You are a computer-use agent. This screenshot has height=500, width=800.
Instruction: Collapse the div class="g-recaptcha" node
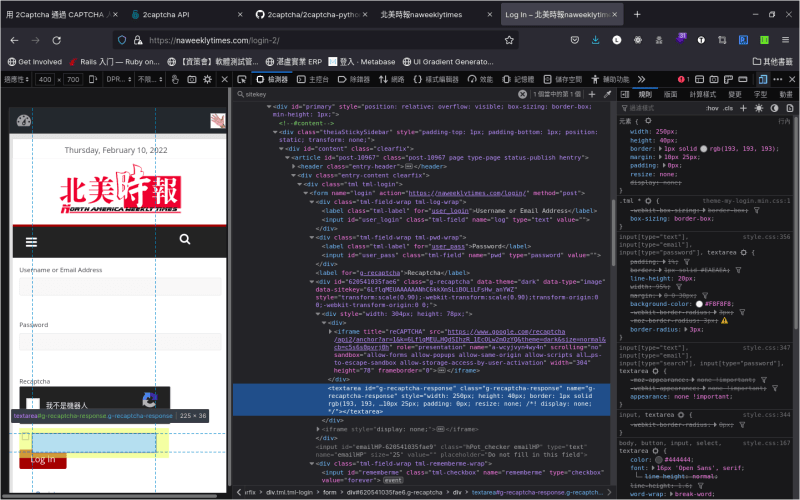[x=312, y=282]
